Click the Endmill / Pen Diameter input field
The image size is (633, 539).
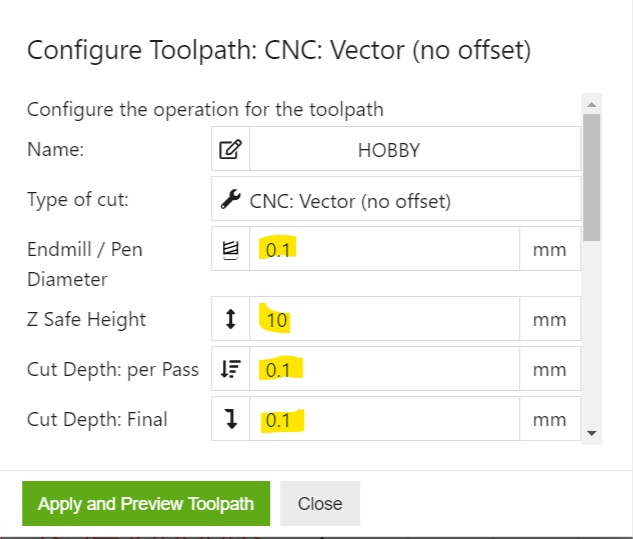coord(385,250)
